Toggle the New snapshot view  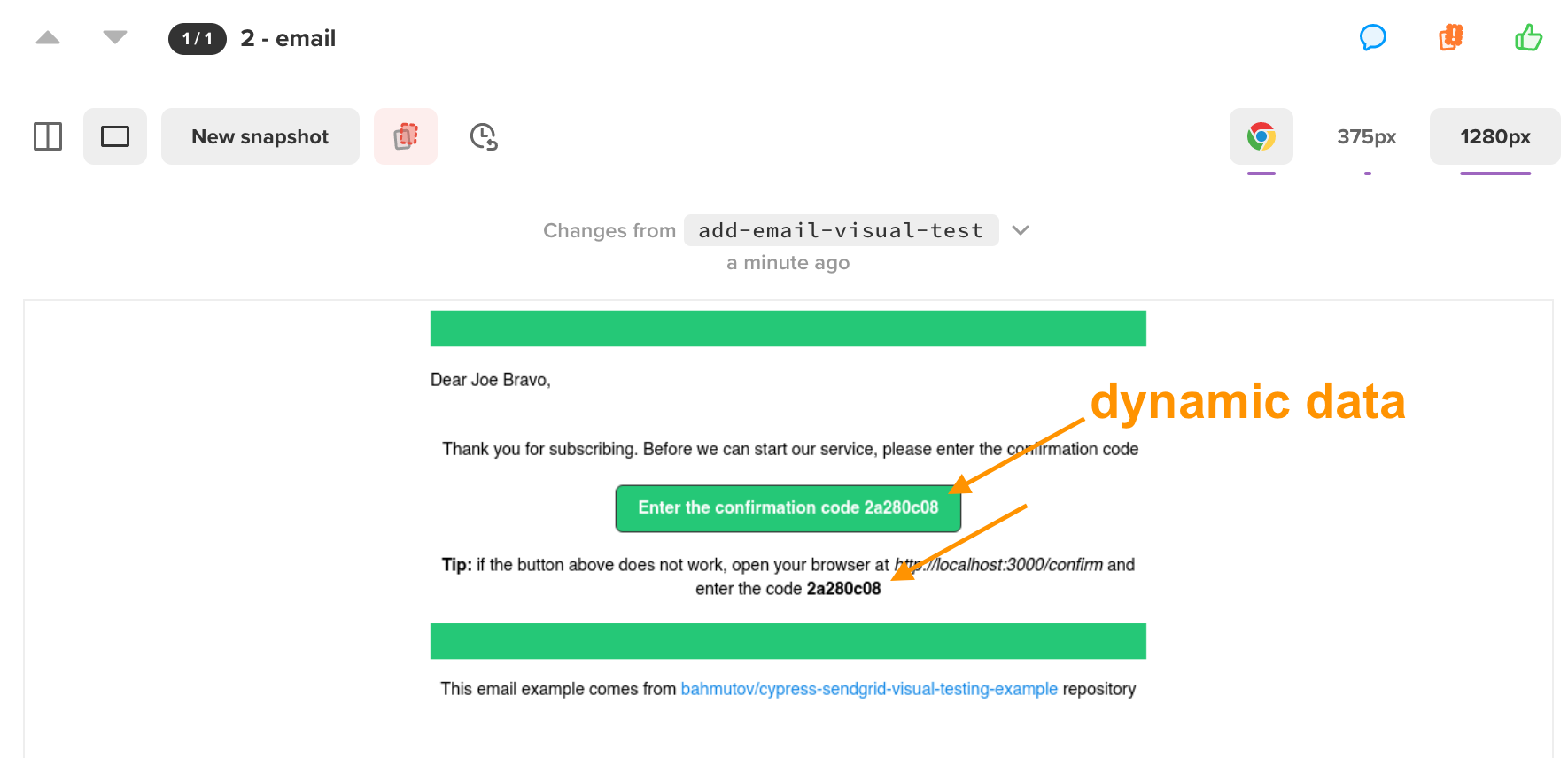coord(260,136)
